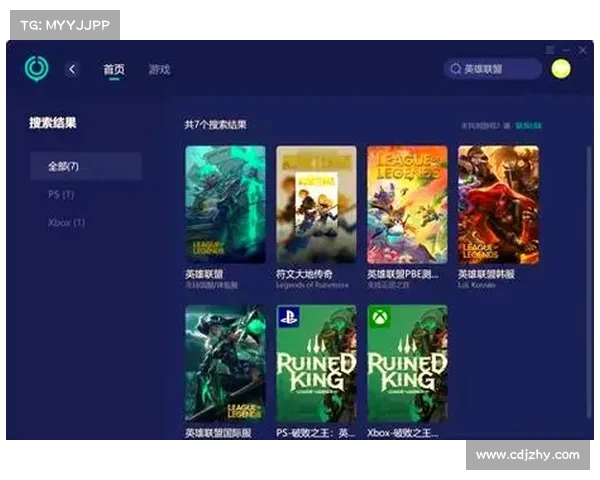Switch to the 游戏 tab
This screenshot has height=480, width=600.
[159, 69]
